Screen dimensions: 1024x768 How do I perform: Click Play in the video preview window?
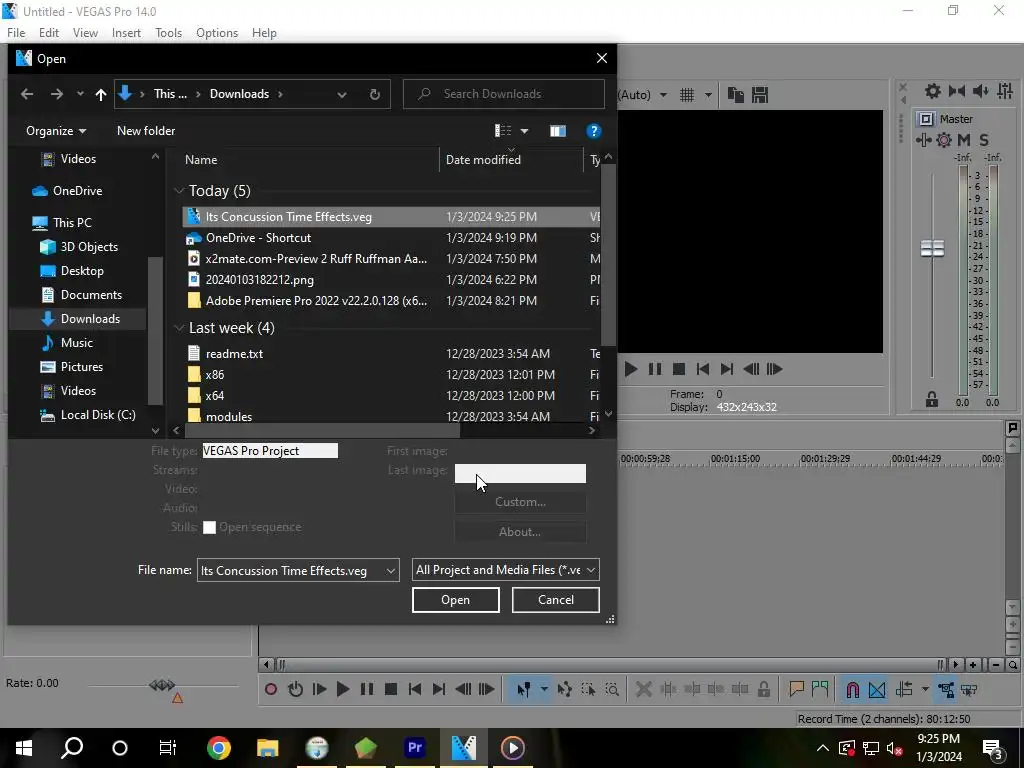point(631,369)
